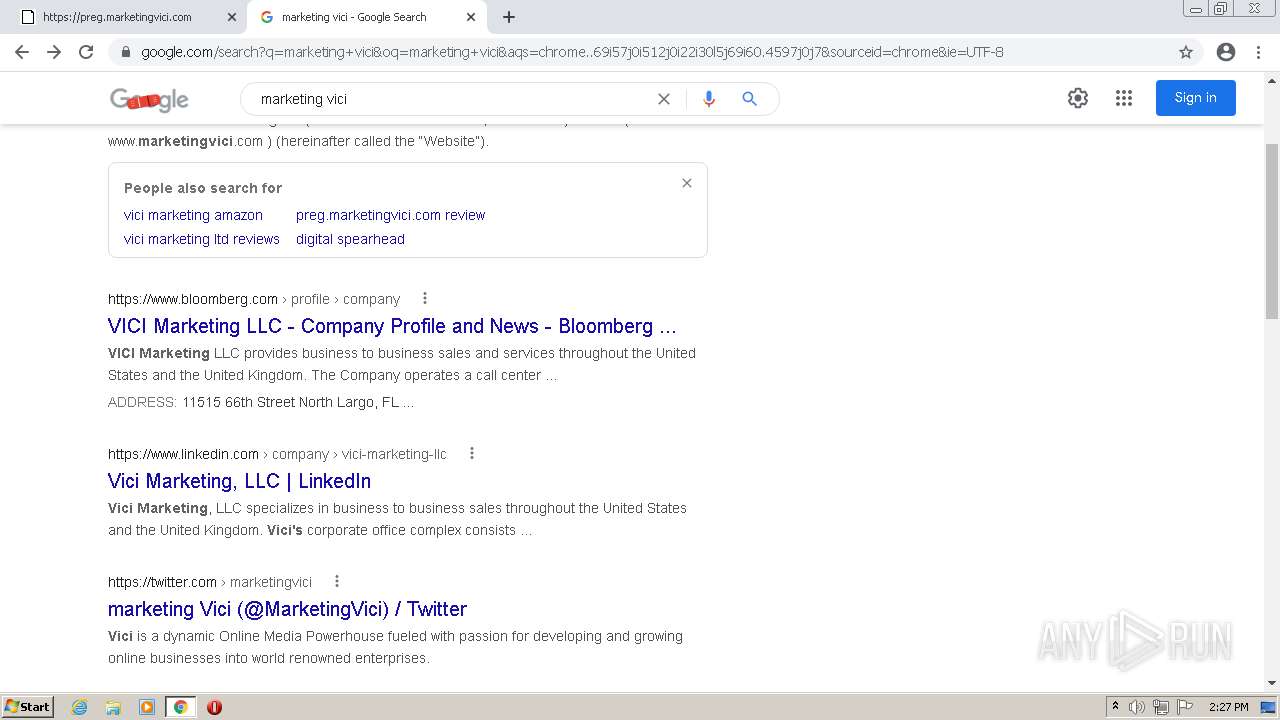Bookmark this page with the star icon
The image size is (1280, 720).
click(1186, 52)
